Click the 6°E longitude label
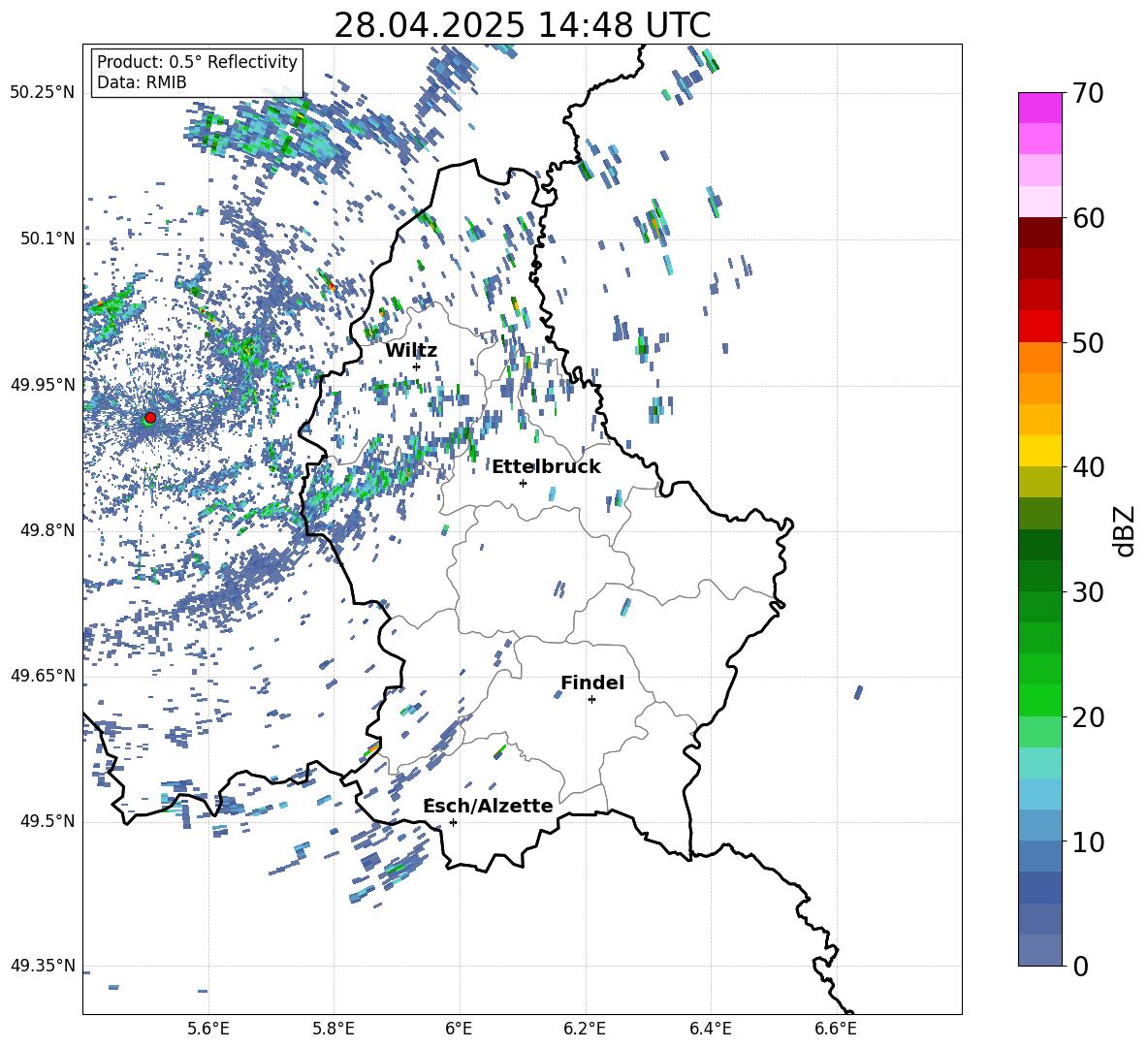1148x1048 pixels. pos(459,1029)
